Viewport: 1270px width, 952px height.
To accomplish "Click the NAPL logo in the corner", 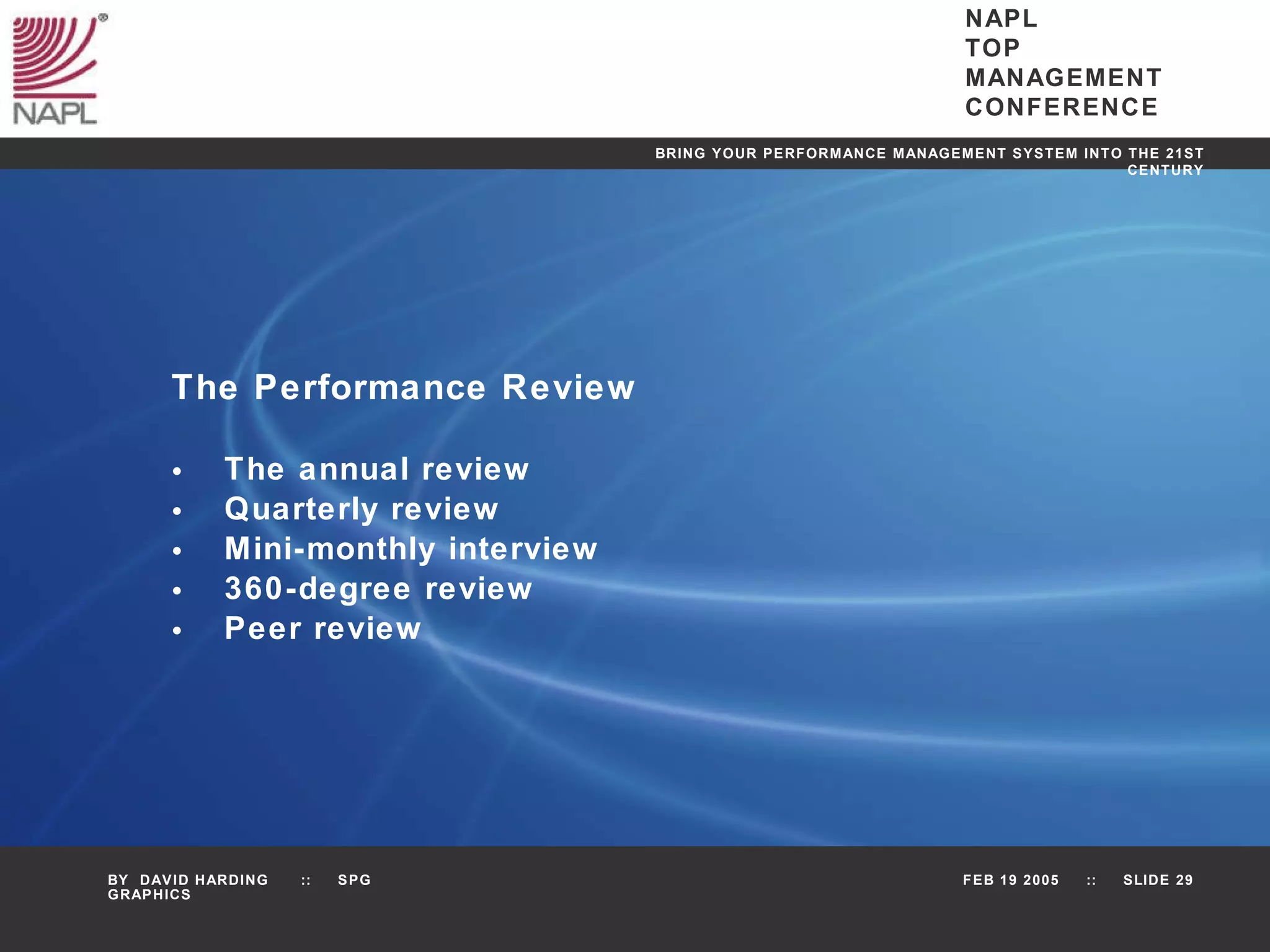I will click(60, 69).
